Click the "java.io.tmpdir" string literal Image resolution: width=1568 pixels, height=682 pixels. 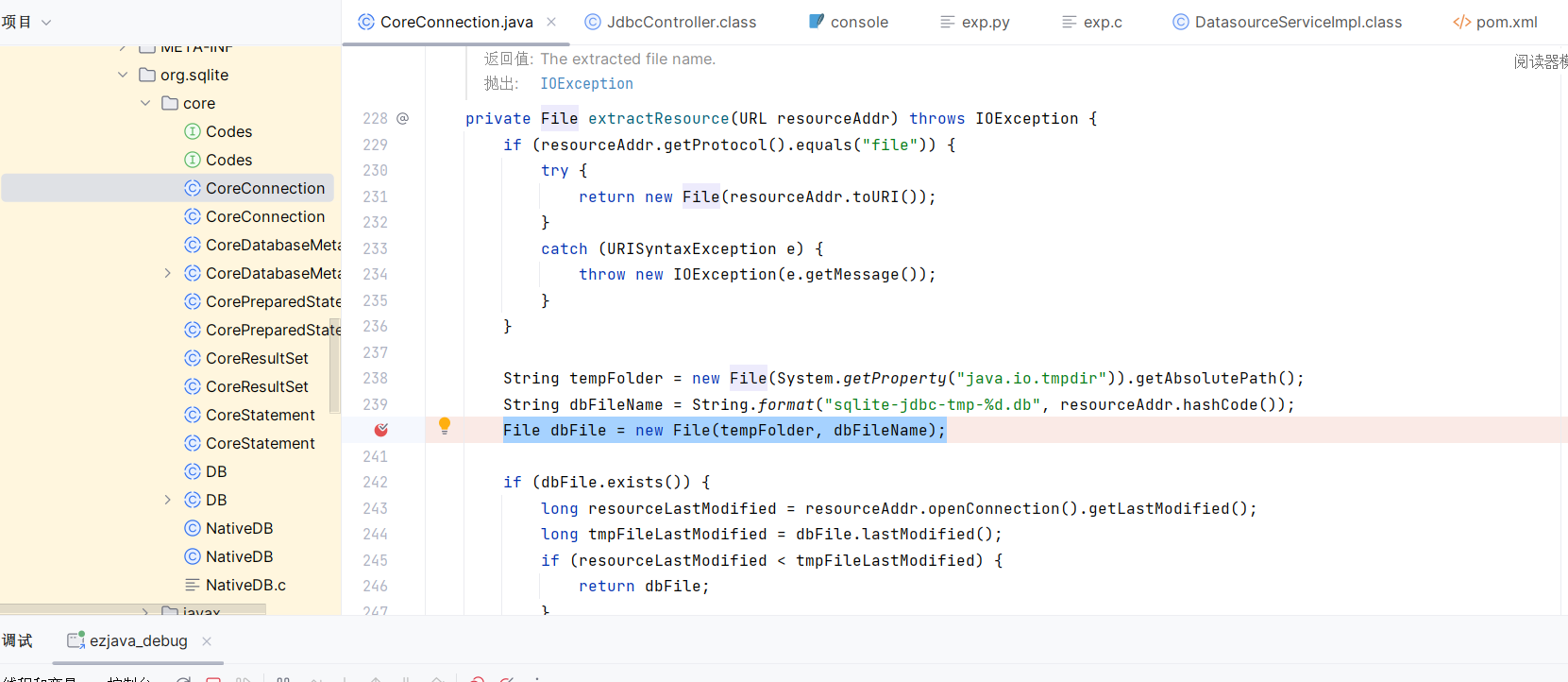point(1032,378)
